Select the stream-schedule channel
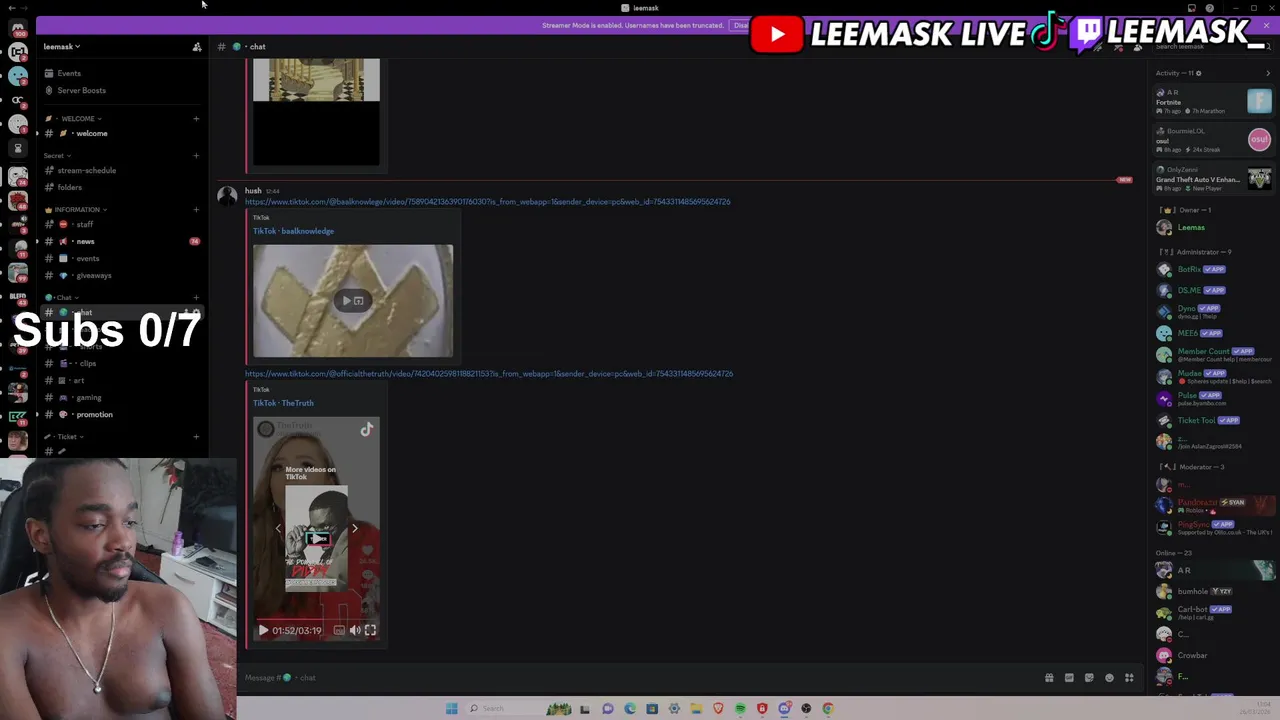1280x720 pixels. coord(86,170)
